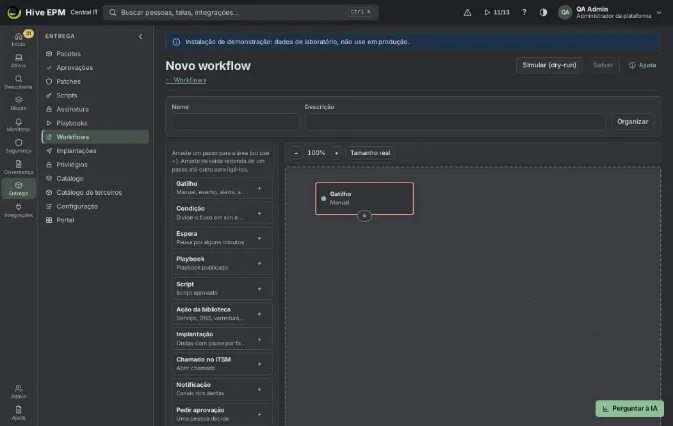
Task: Open the Entrega sidebar icon
Action: 18,189
